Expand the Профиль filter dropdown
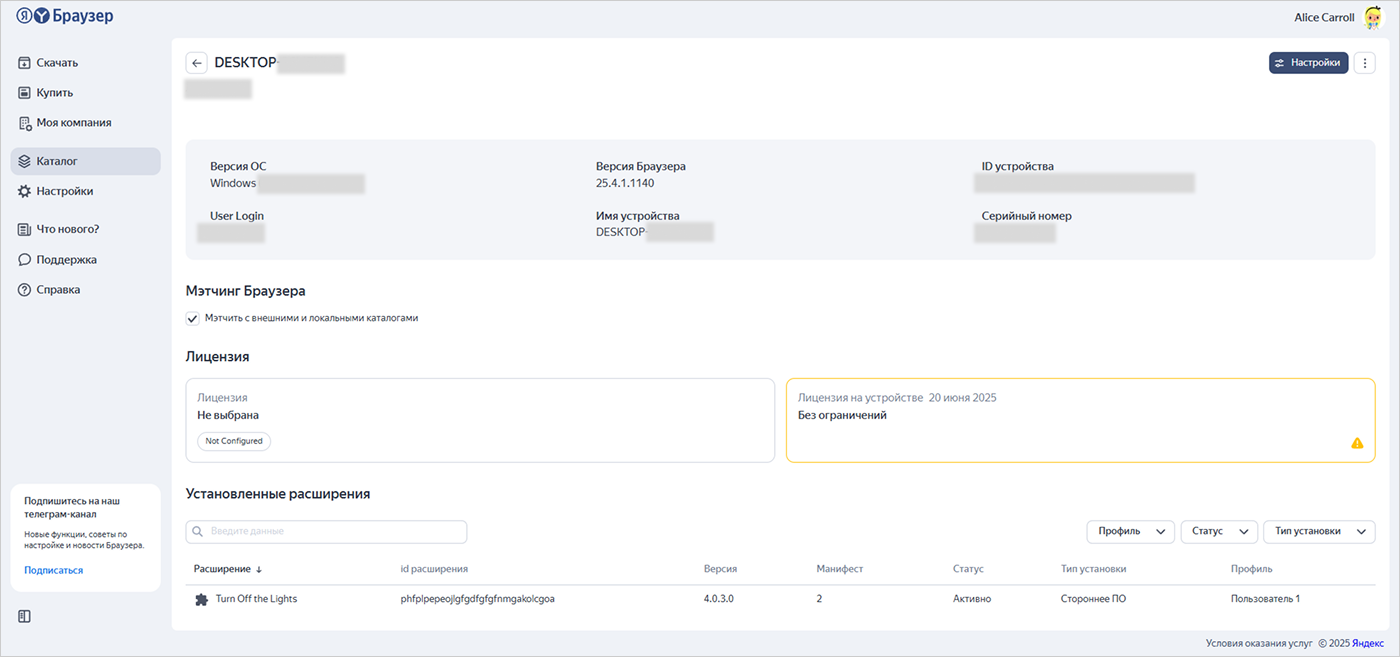The height and width of the screenshot is (657, 1400). point(1130,532)
